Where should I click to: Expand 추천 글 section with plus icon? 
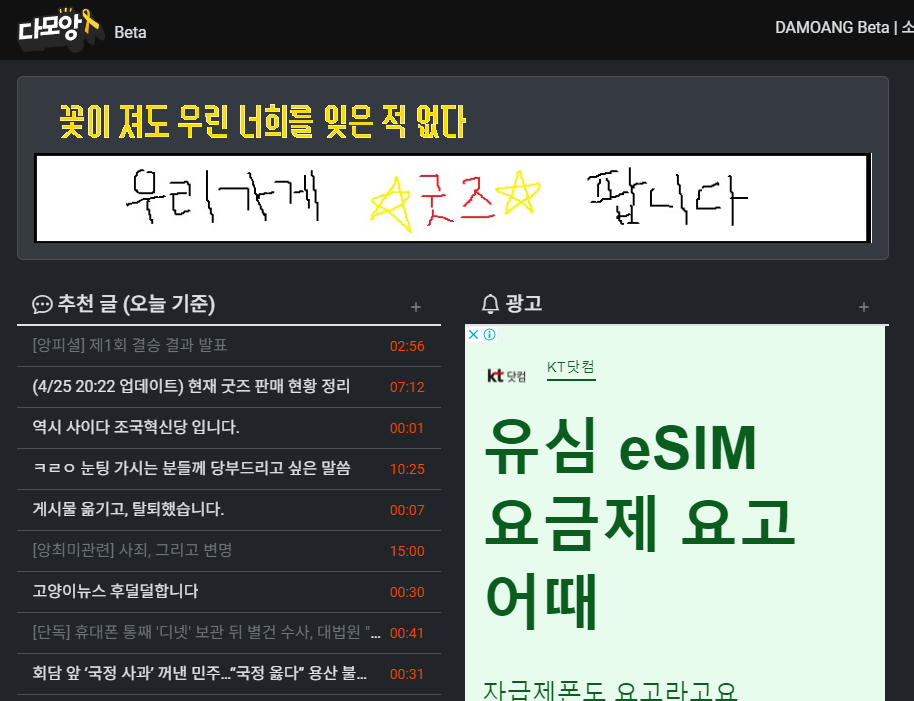pos(416,307)
